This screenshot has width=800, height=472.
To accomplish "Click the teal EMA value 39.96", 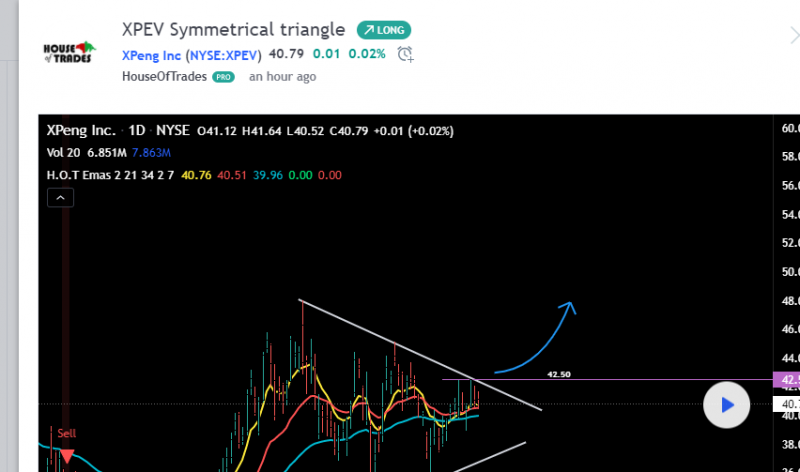I will 267,175.
